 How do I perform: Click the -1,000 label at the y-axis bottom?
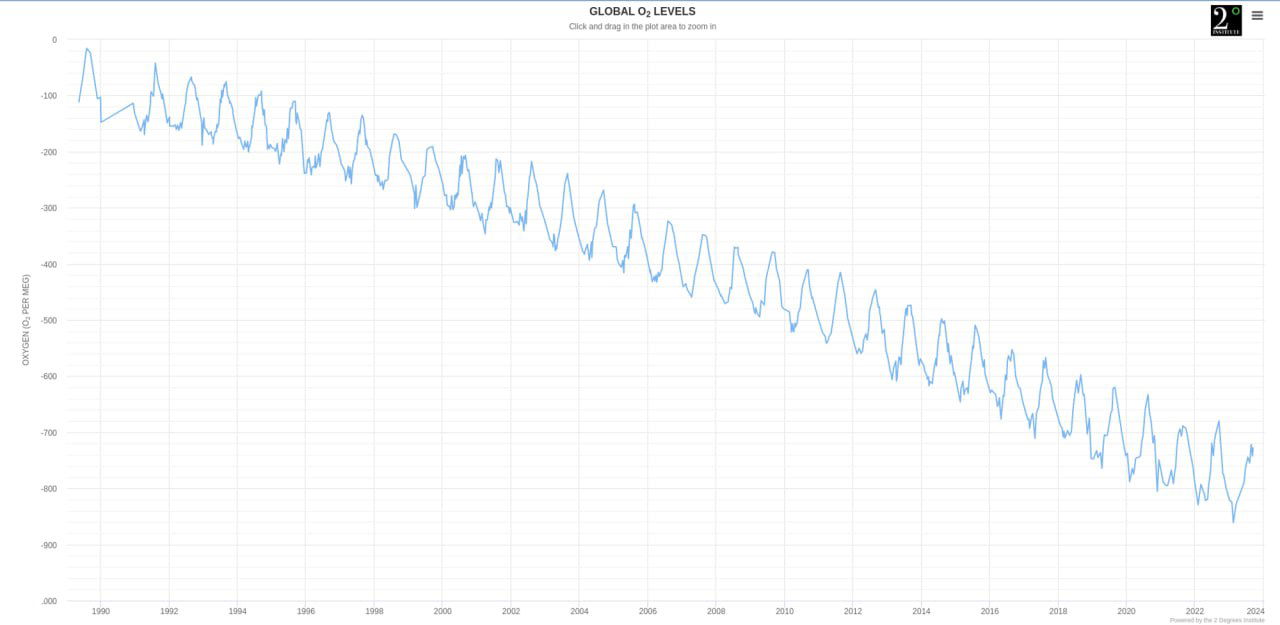[x=48, y=601]
